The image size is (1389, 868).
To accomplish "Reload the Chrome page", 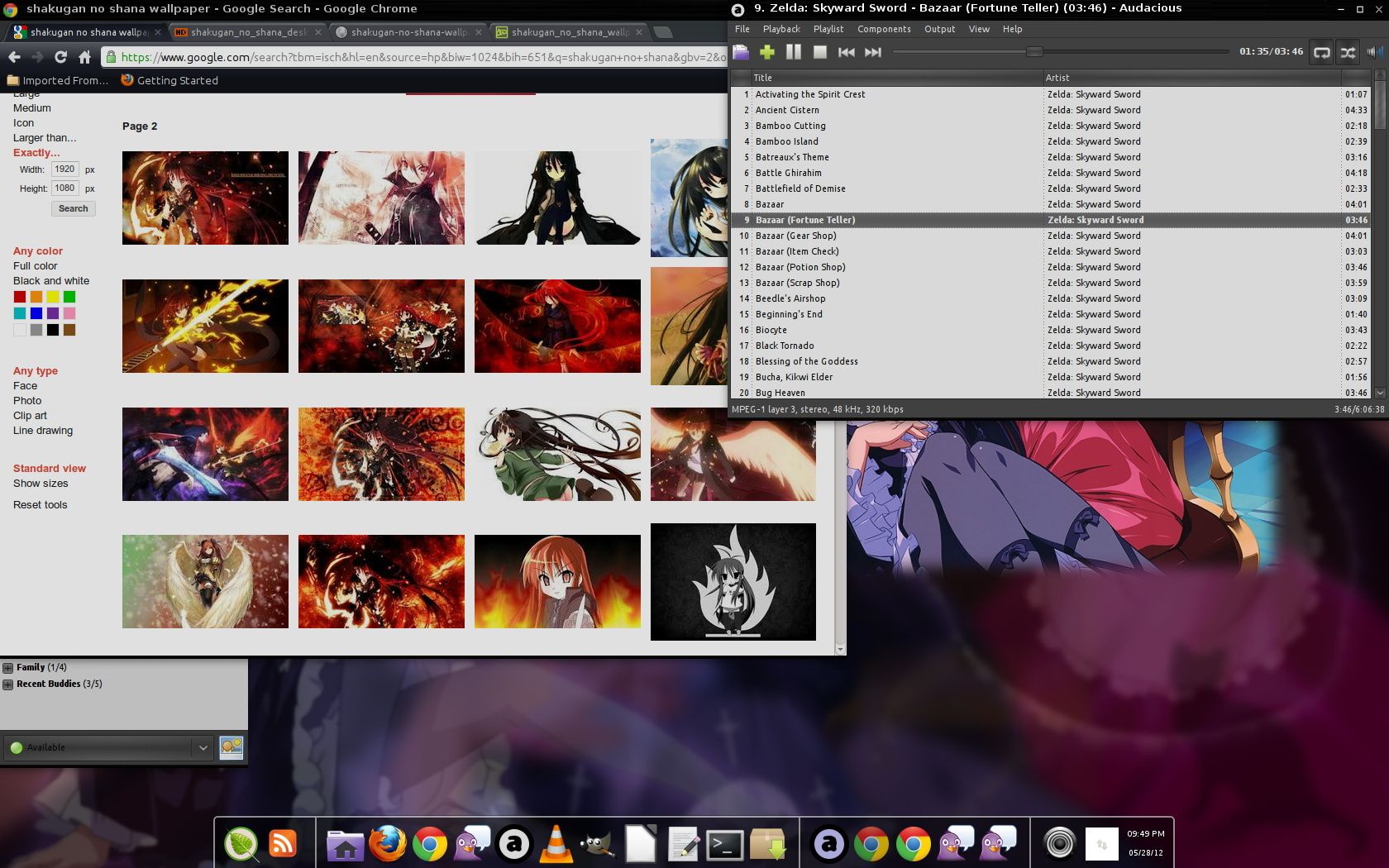I will (60, 57).
